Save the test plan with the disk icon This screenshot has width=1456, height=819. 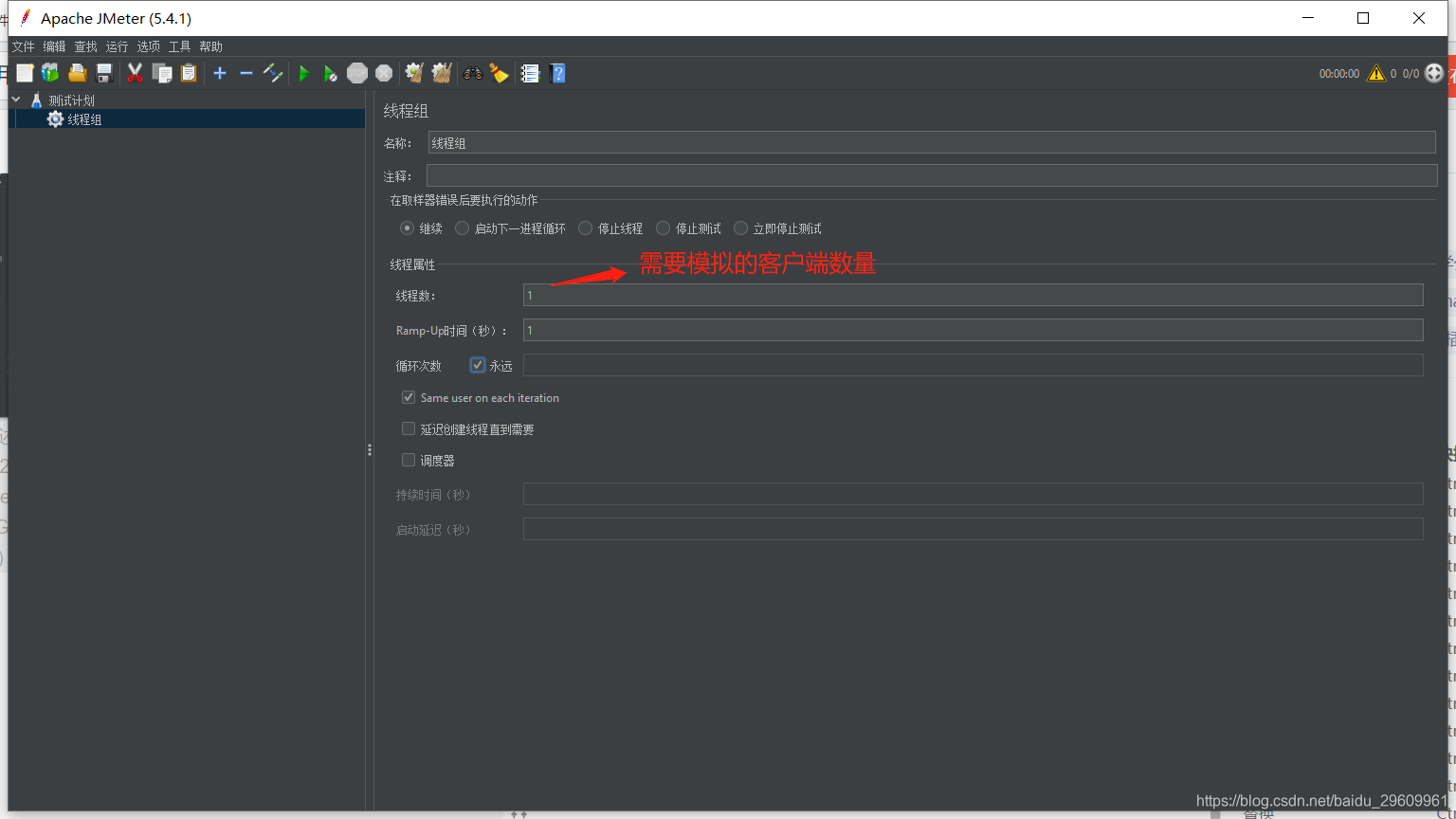pyautogui.click(x=104, y=73)
